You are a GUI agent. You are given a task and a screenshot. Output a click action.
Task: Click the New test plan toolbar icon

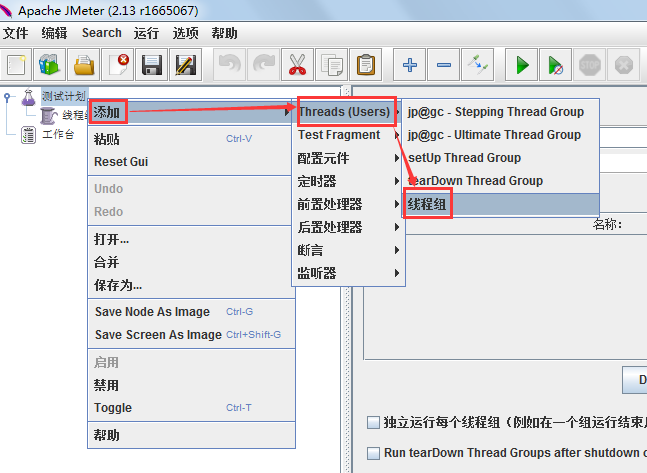[16, 65]
